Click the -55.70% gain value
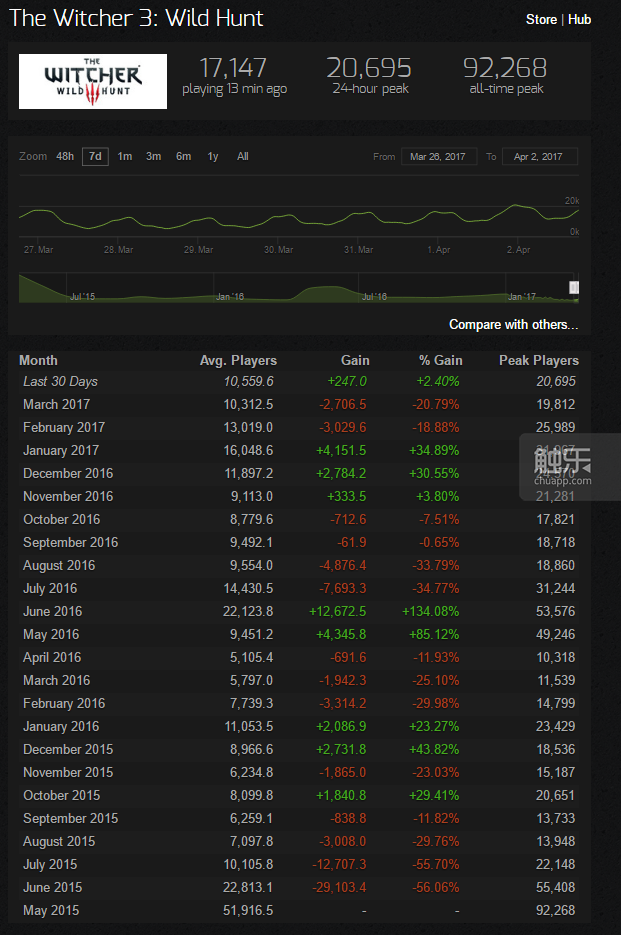621x935 pixels. (x=435, y=865)
